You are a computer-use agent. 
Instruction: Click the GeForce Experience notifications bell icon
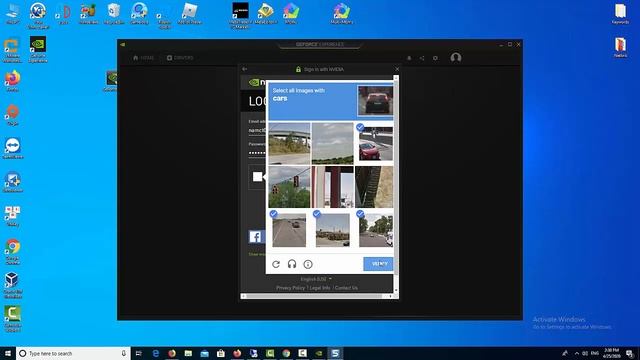[409, 58]
